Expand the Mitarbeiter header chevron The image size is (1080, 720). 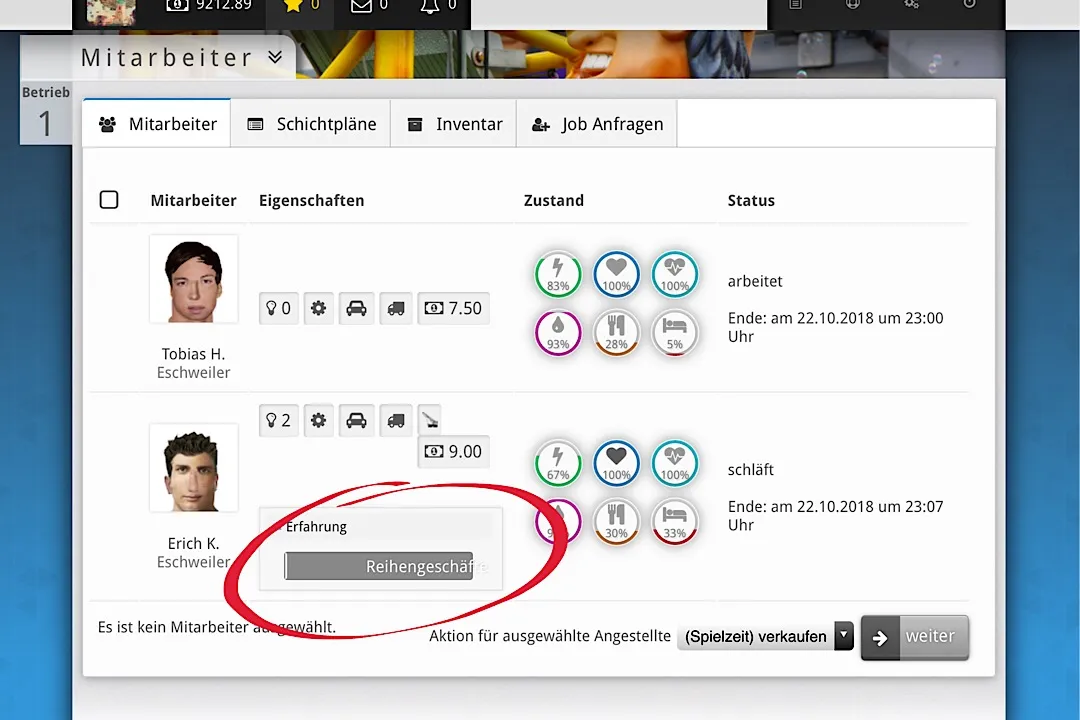(275, 58)
